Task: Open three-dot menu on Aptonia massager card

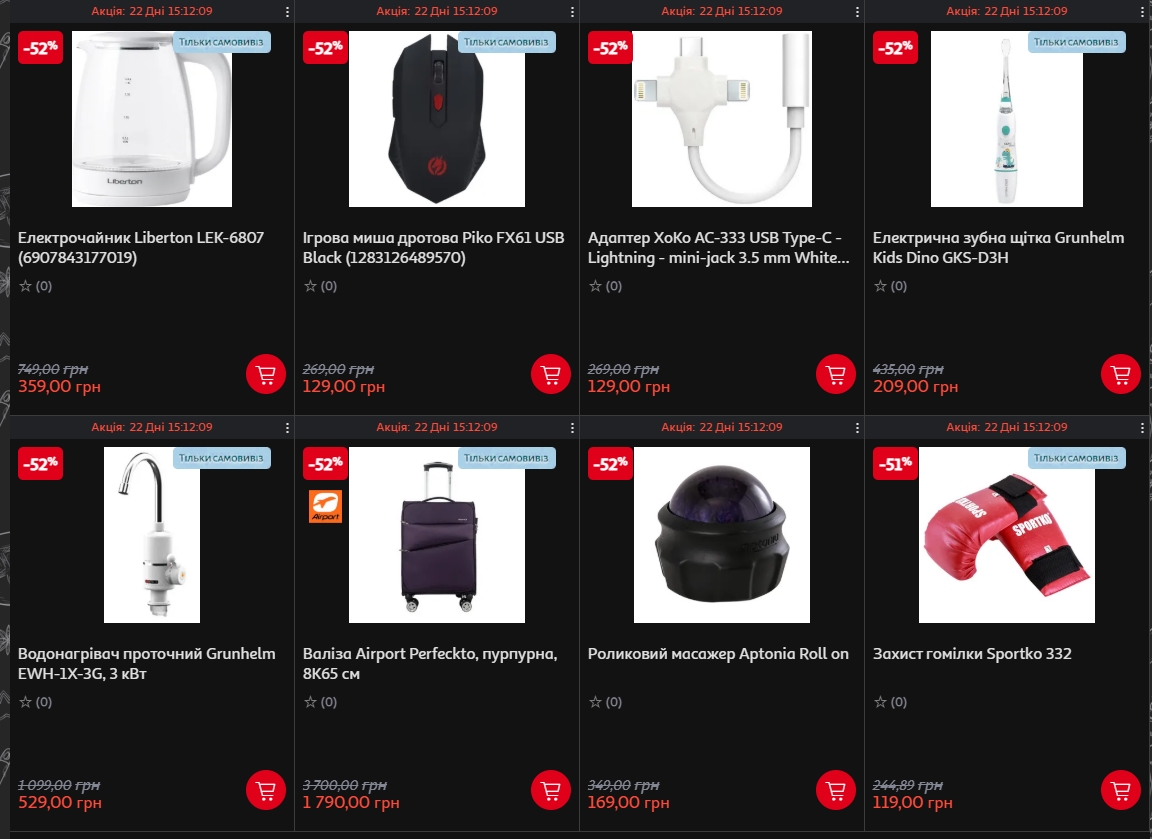Action: click(x=857, y=428)
